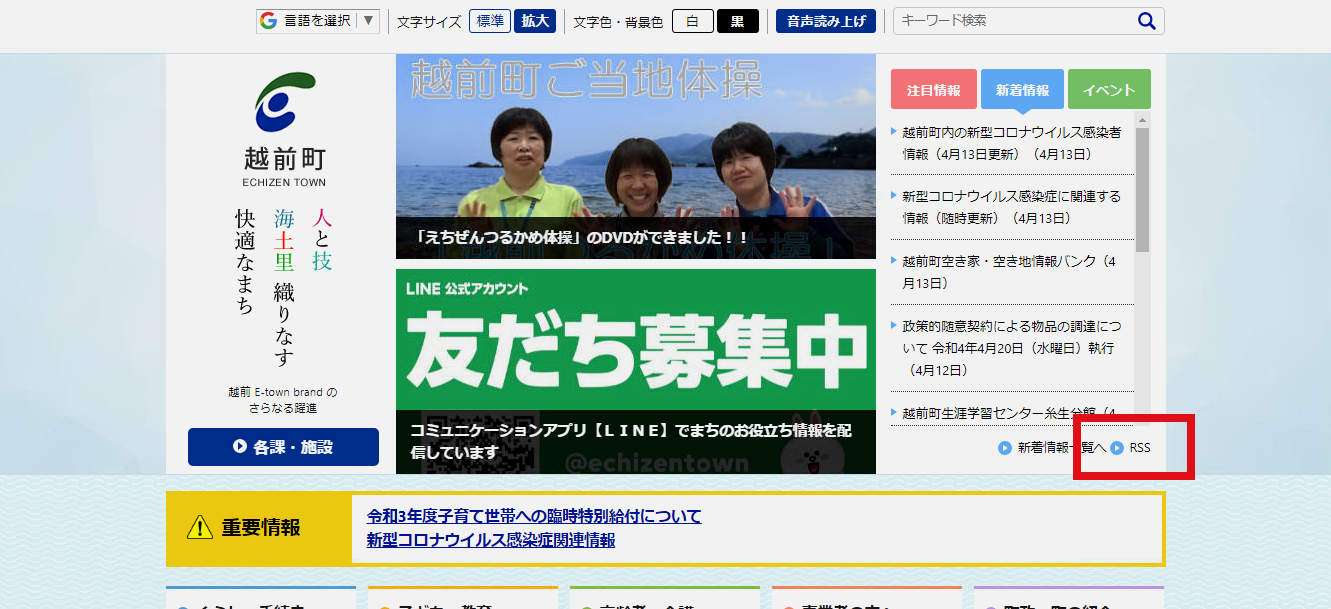Click the Google G logo icon
Image resolution: width=1331 pixels, height=609 pixels.
pos(268,21)
